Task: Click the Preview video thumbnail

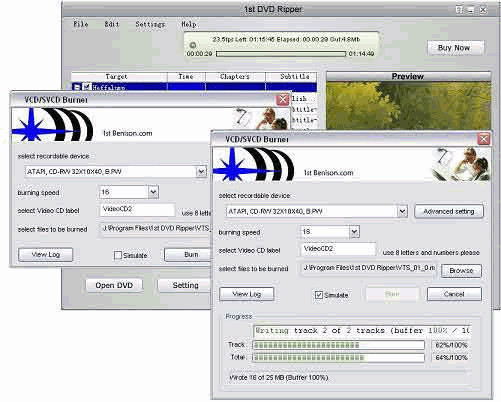Action: pyautogui.click(x=408, y=105)
